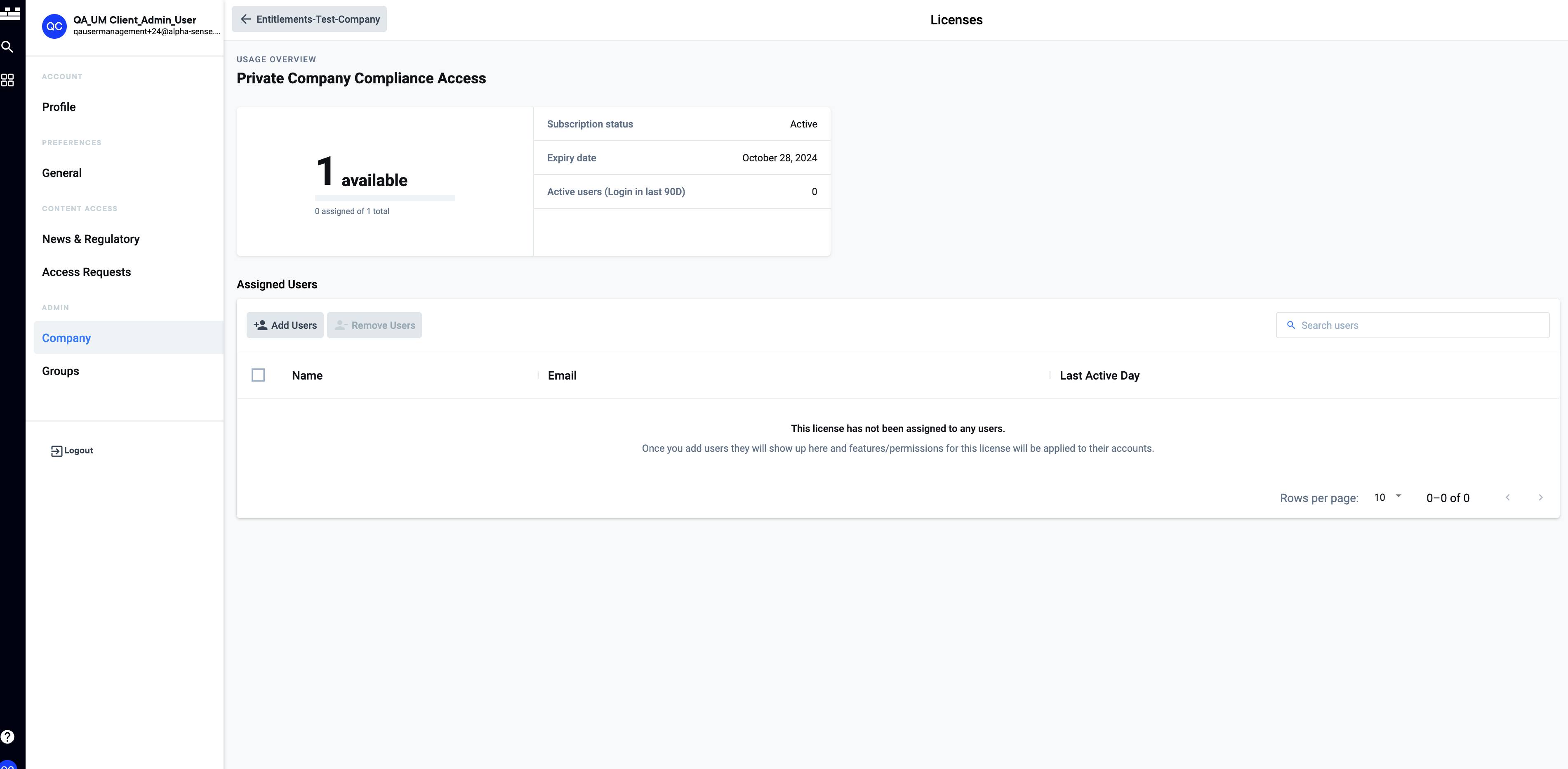Open Groups admin page

pyautogui.click(x=60, y=371)
